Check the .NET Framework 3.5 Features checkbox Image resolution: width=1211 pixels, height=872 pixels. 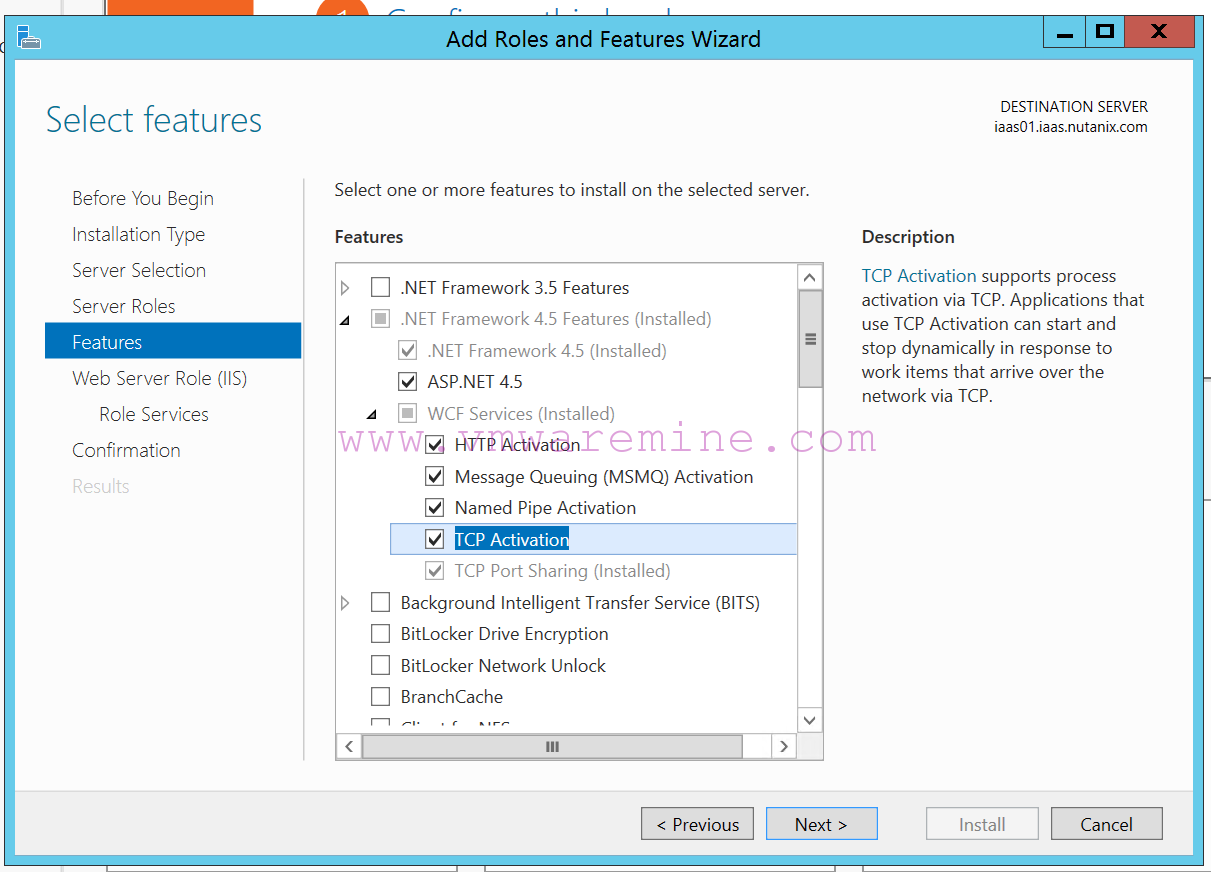tap(380, 288)
